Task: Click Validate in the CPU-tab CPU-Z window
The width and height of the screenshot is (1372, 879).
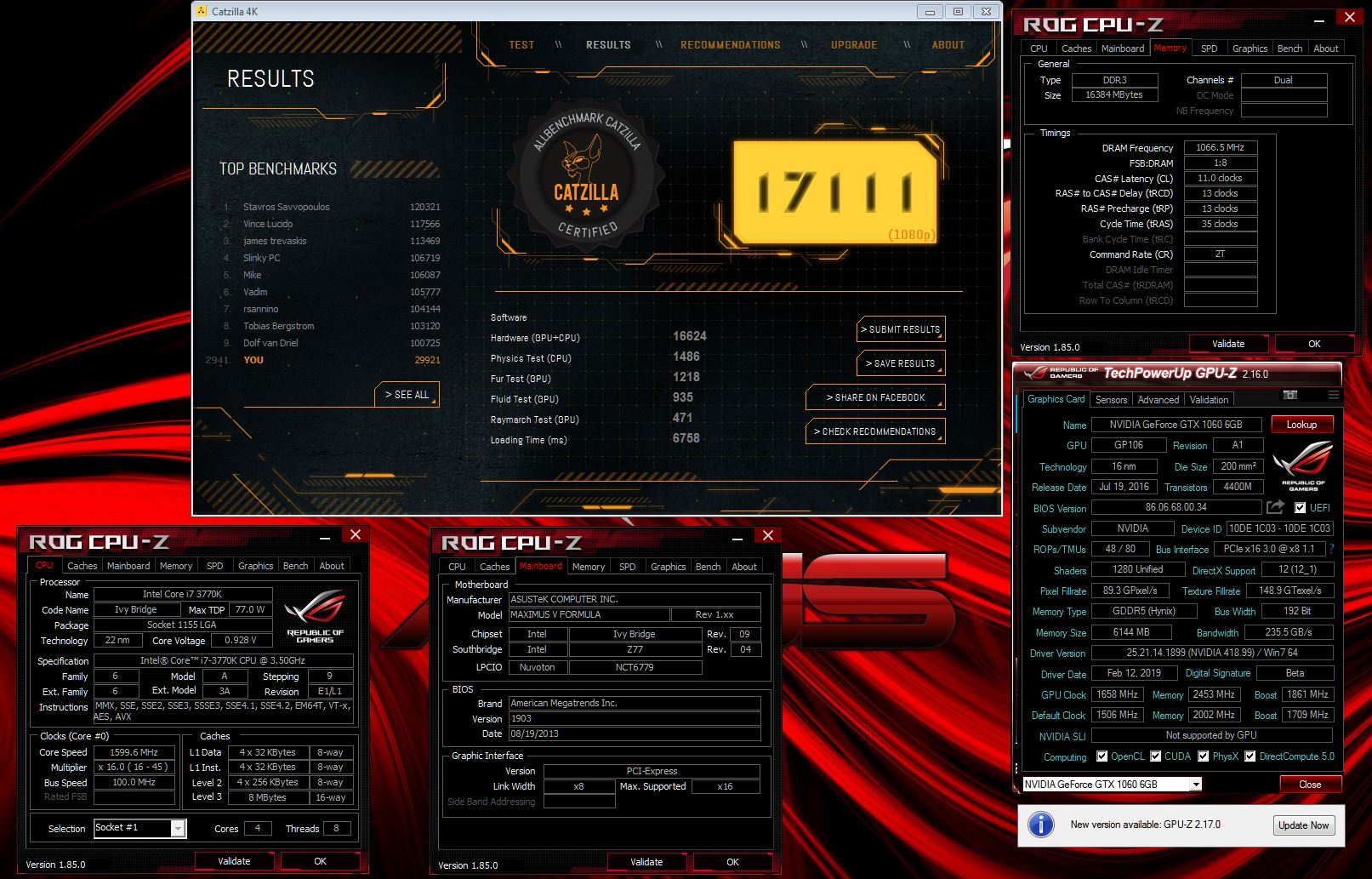Action: coord(234,861)
